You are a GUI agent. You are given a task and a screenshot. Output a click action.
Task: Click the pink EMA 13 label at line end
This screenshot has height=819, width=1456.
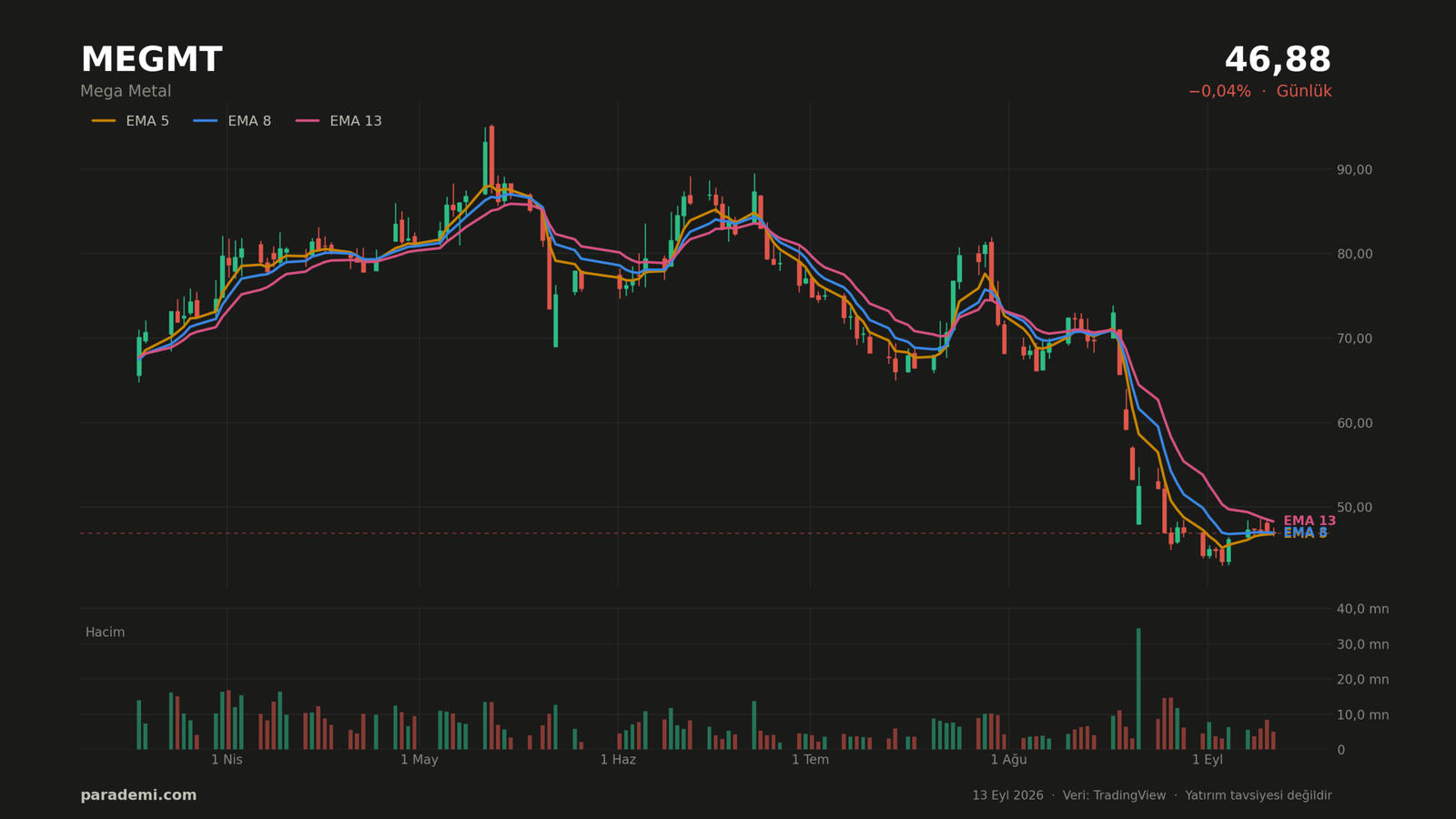click(x=1309, y=521)
